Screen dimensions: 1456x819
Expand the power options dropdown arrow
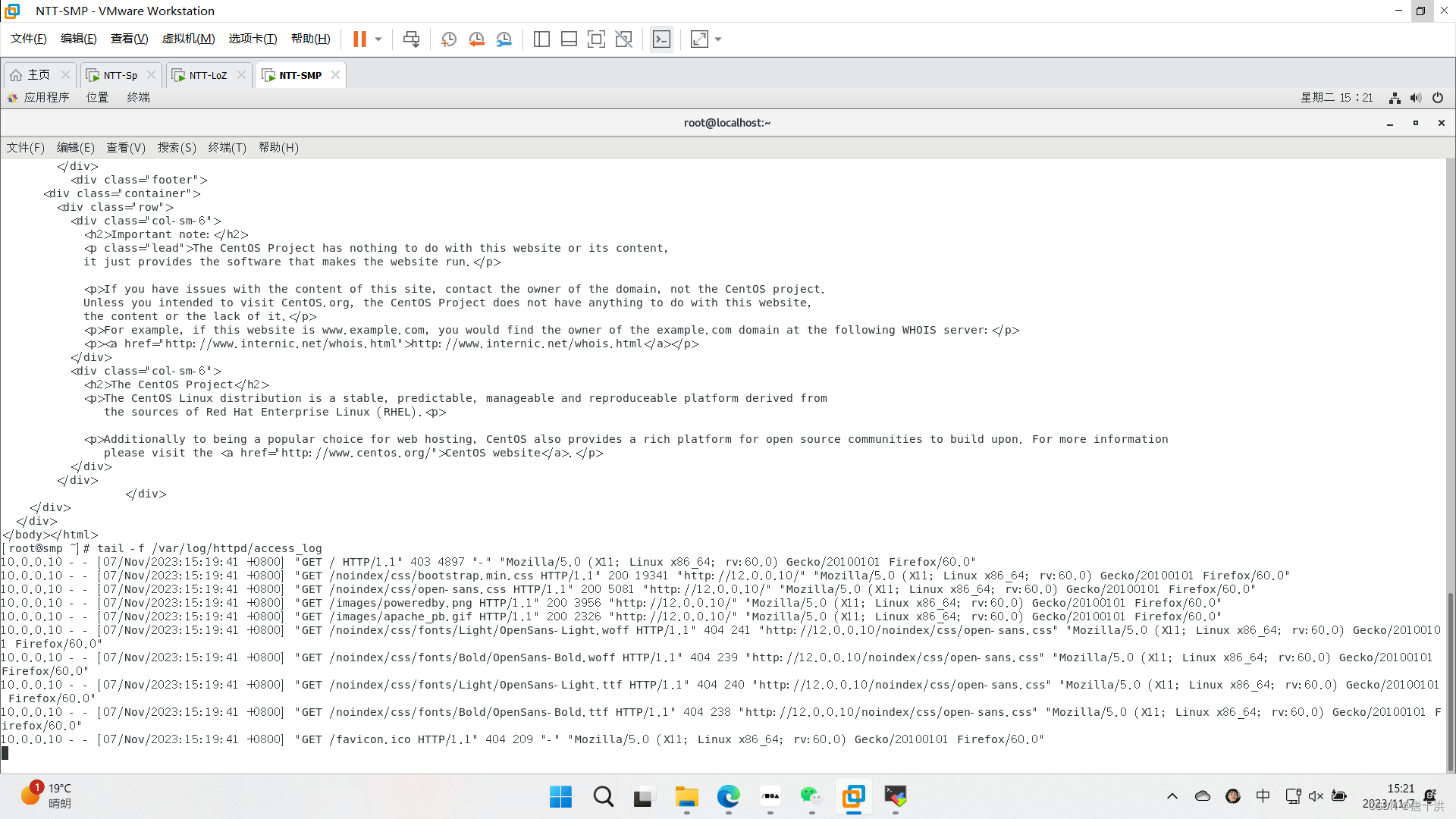pyautogui.click(x=378, y=39)
